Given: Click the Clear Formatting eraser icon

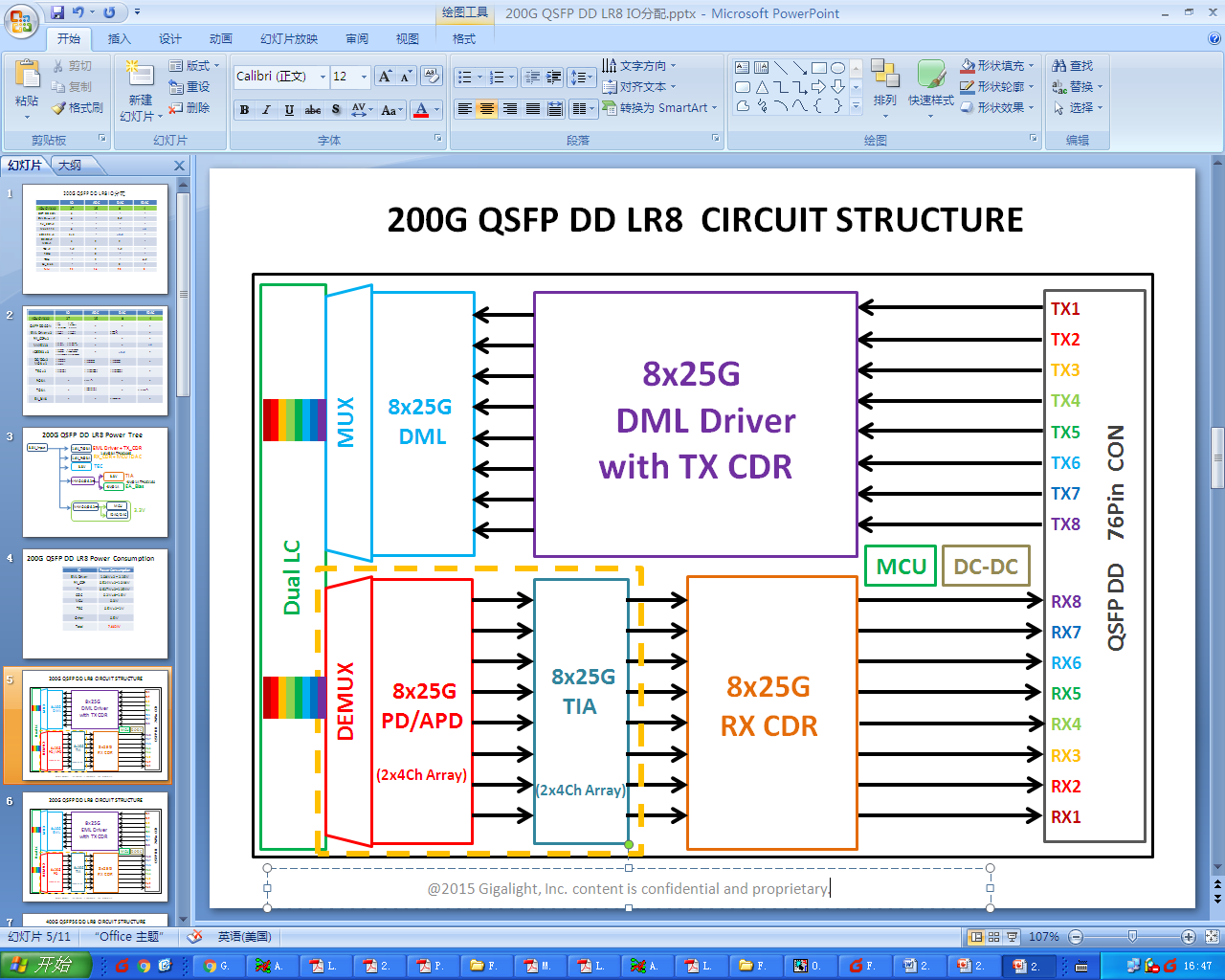Looking at the screenshot, I should pyautogui.click(x=432, y=77).
